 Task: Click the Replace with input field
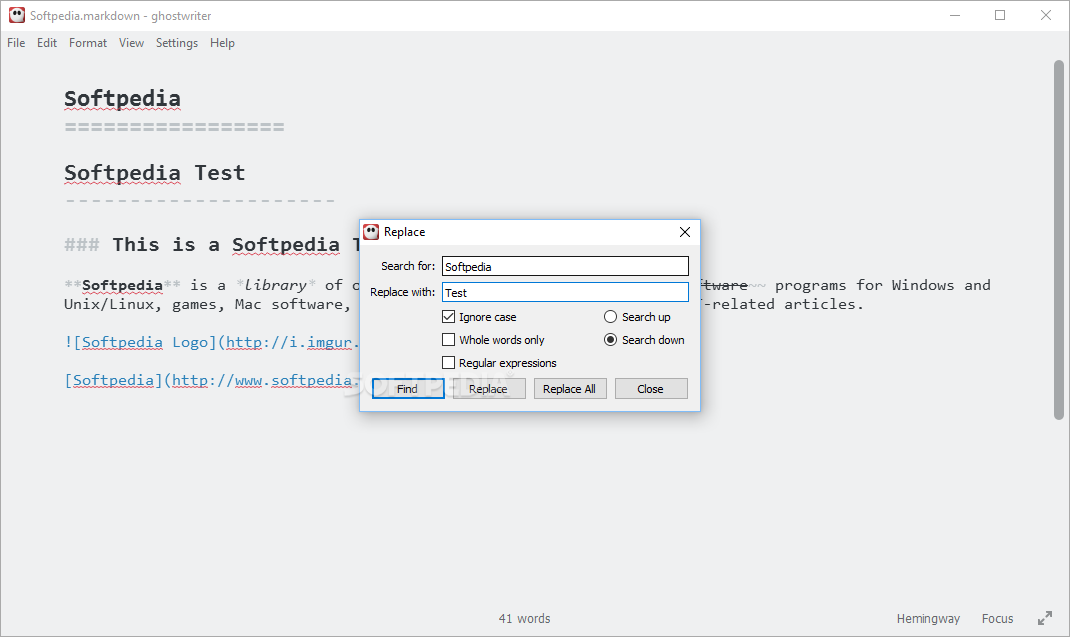(565, 292)
